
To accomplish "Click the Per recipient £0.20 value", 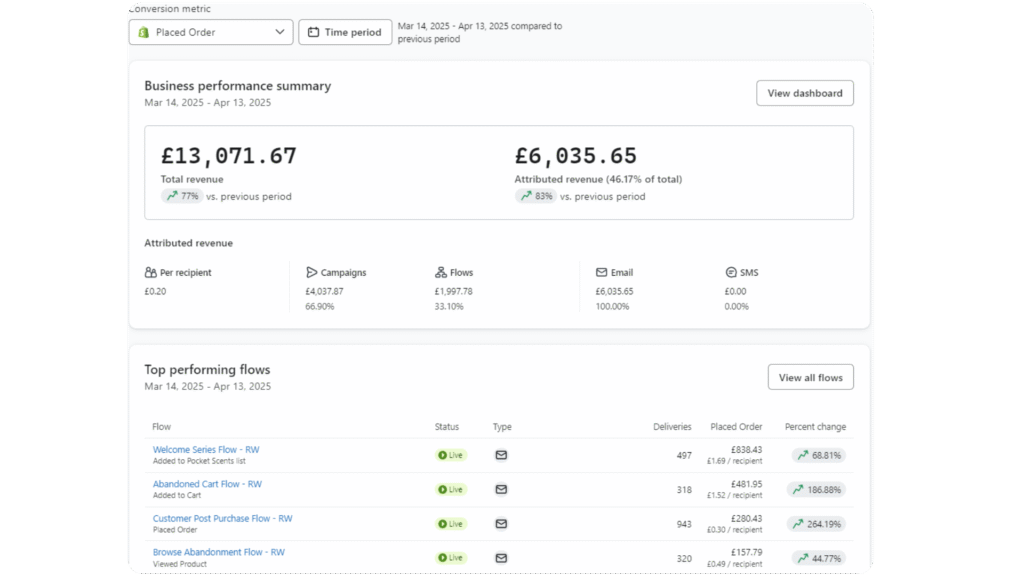I will pos(155,291).
